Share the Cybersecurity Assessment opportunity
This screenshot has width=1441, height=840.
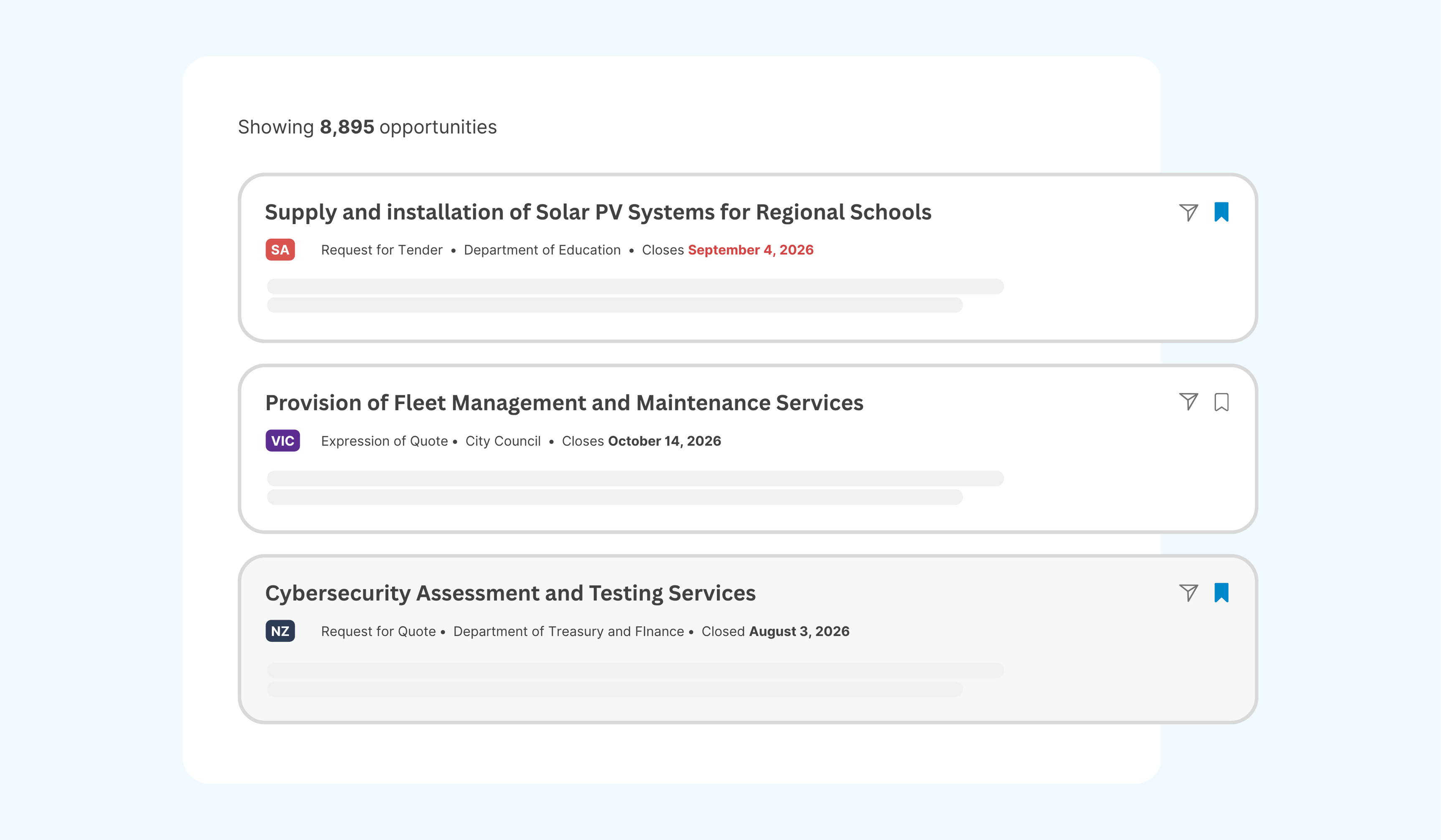[1188, 592]
